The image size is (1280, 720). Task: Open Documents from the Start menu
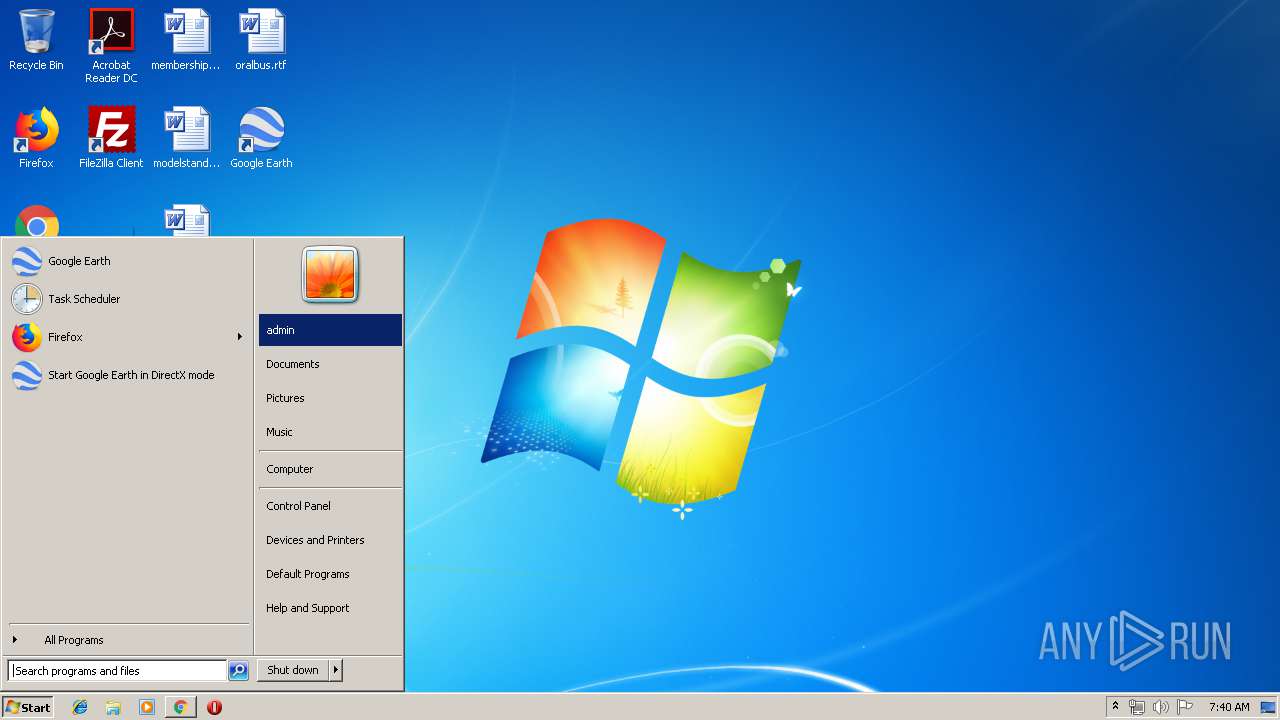click(x=330, y=364)
